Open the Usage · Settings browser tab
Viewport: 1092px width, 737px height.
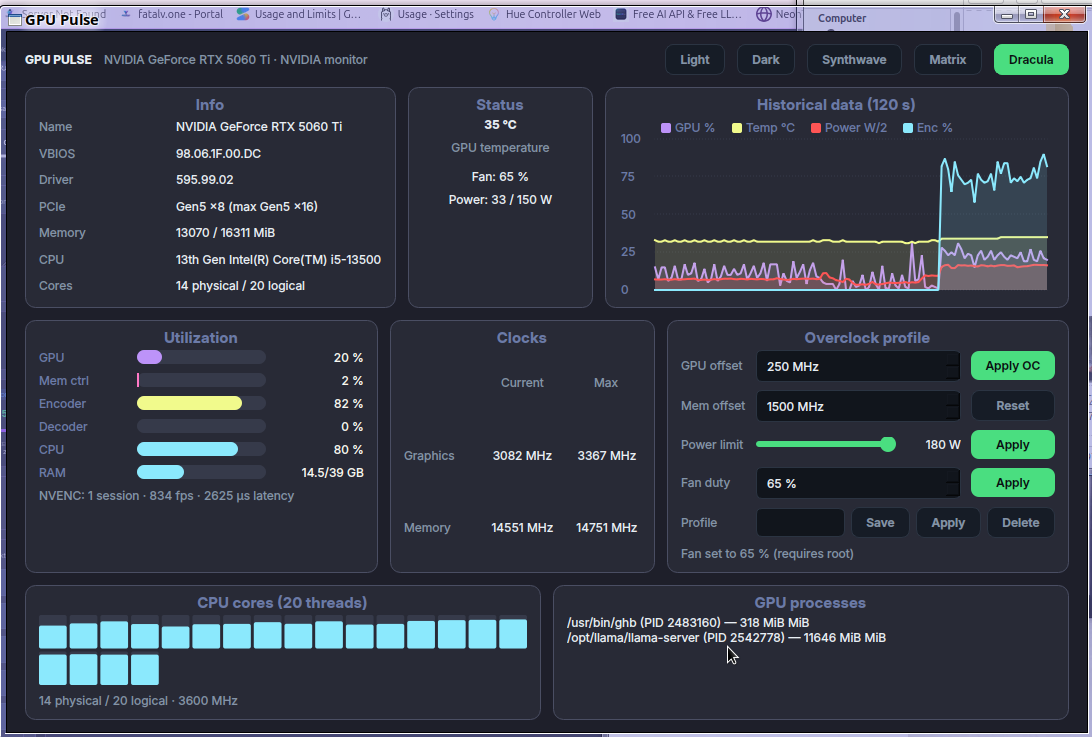click(x=428, y=14)
